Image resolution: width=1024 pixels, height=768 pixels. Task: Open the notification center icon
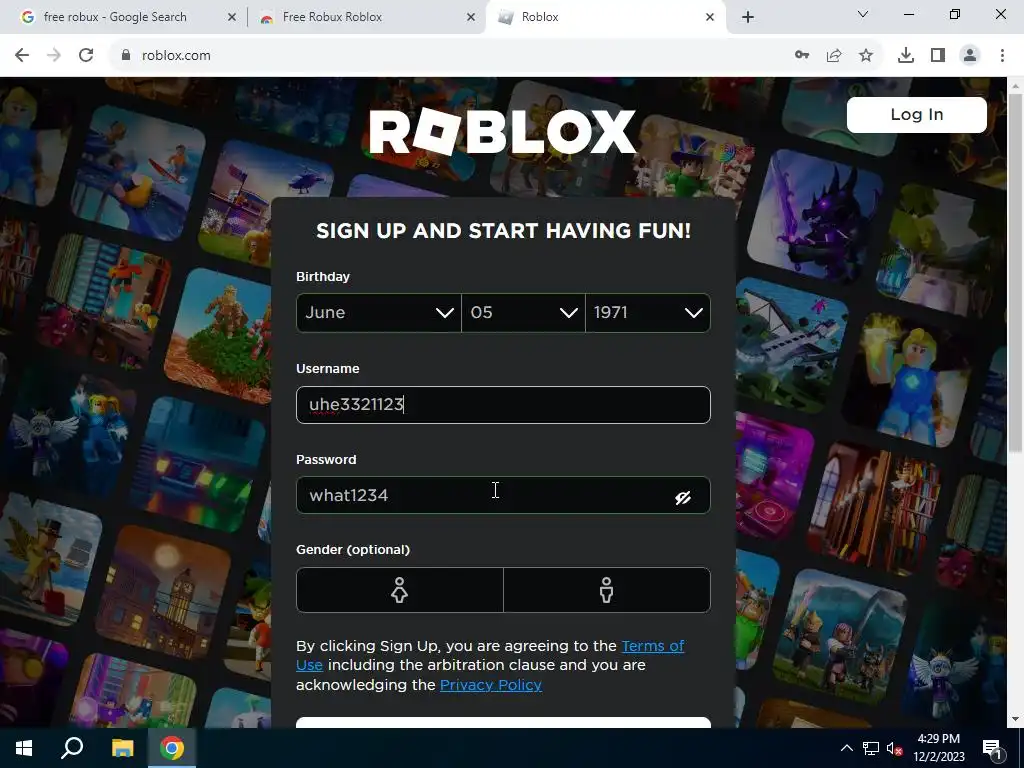pos(992,748)
